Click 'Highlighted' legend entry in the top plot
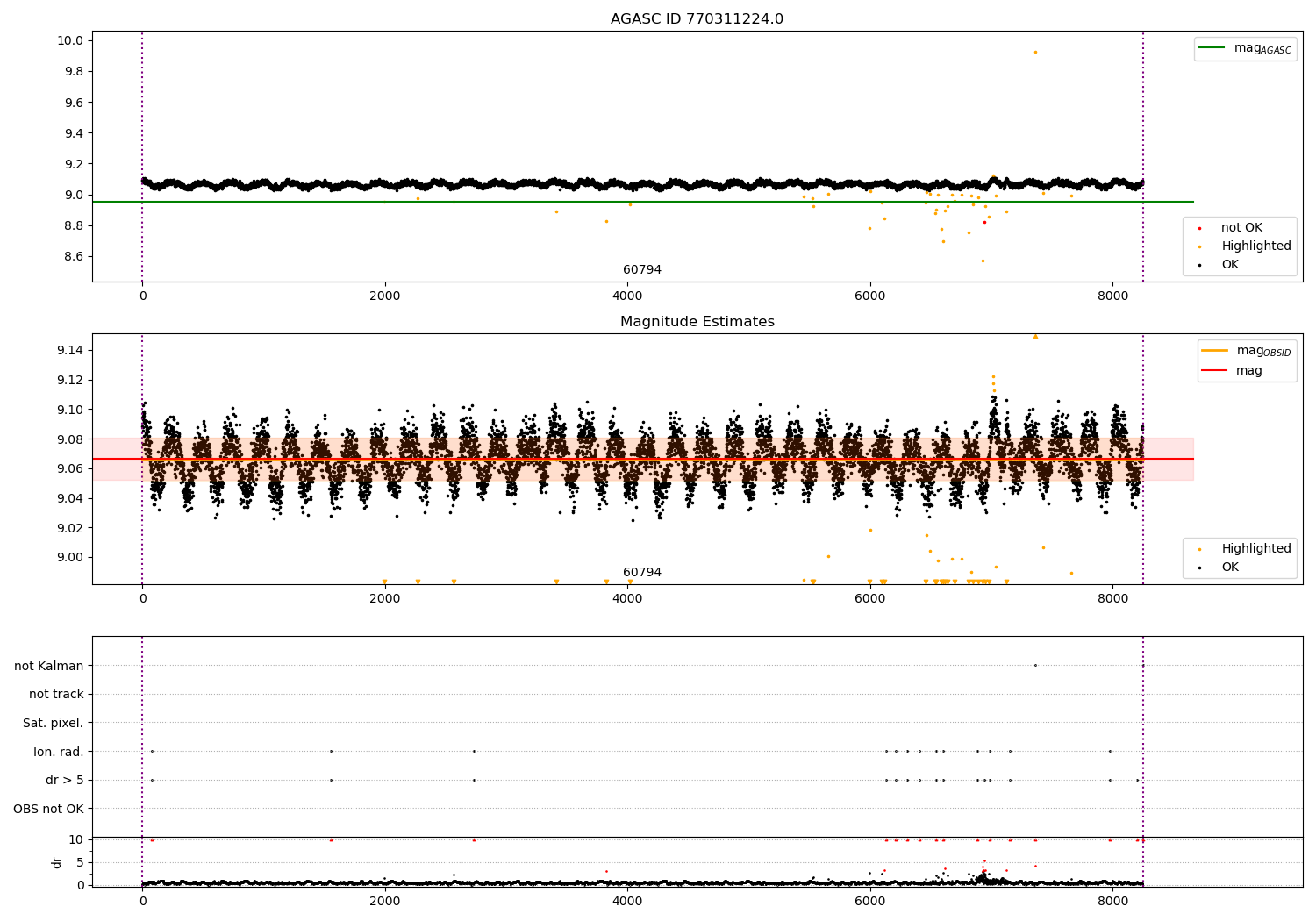1316x921 pixels. coord(1255,246)
